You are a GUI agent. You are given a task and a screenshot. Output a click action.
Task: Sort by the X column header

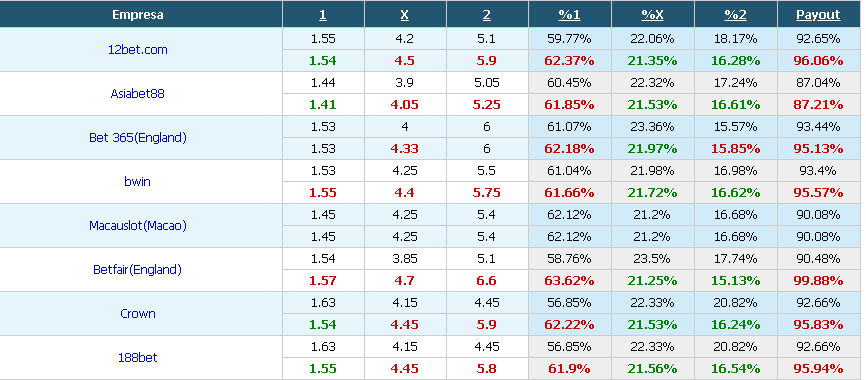pos(404,15)
